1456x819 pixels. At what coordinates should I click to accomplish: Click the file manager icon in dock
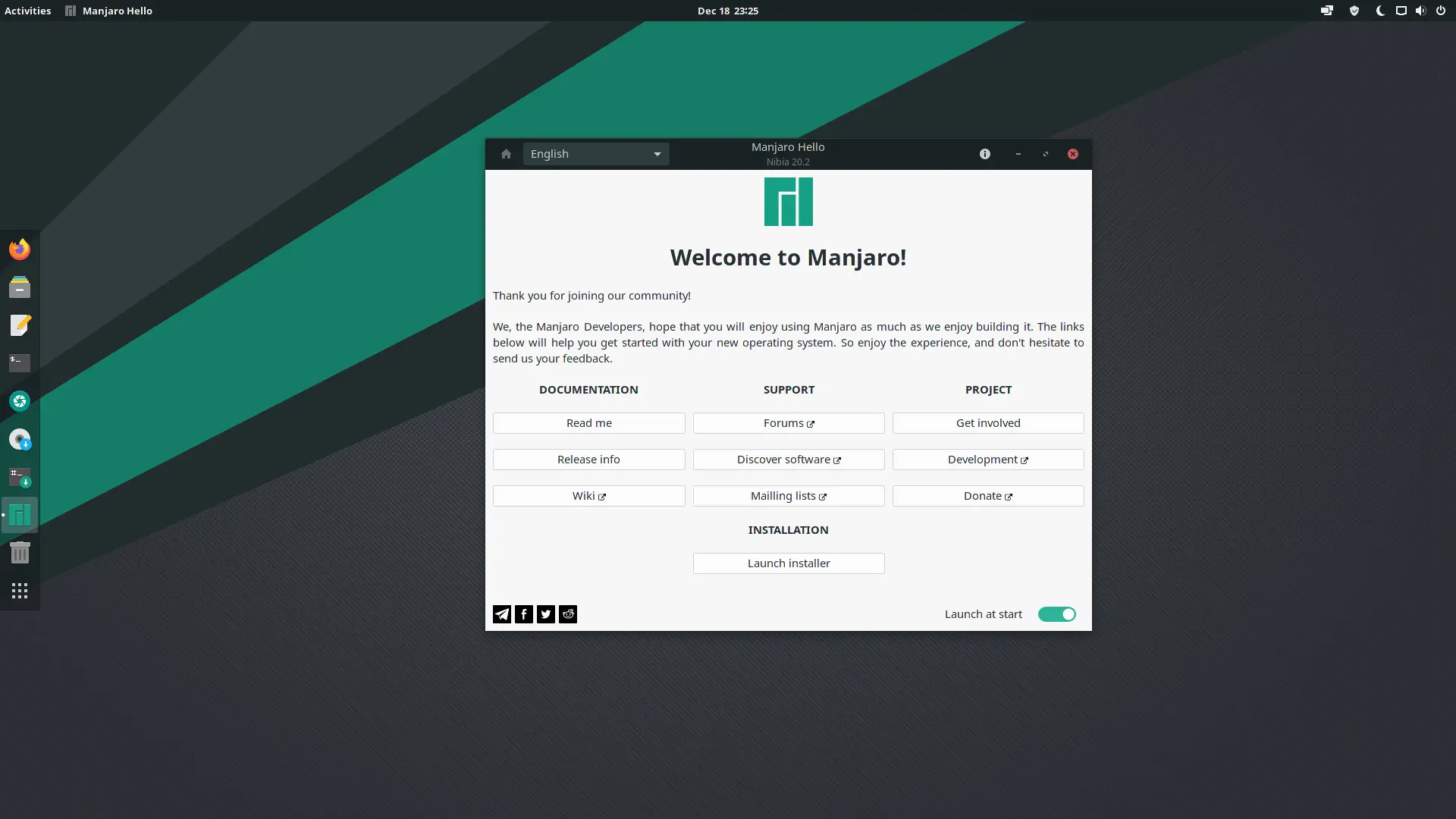coord(20,287)
